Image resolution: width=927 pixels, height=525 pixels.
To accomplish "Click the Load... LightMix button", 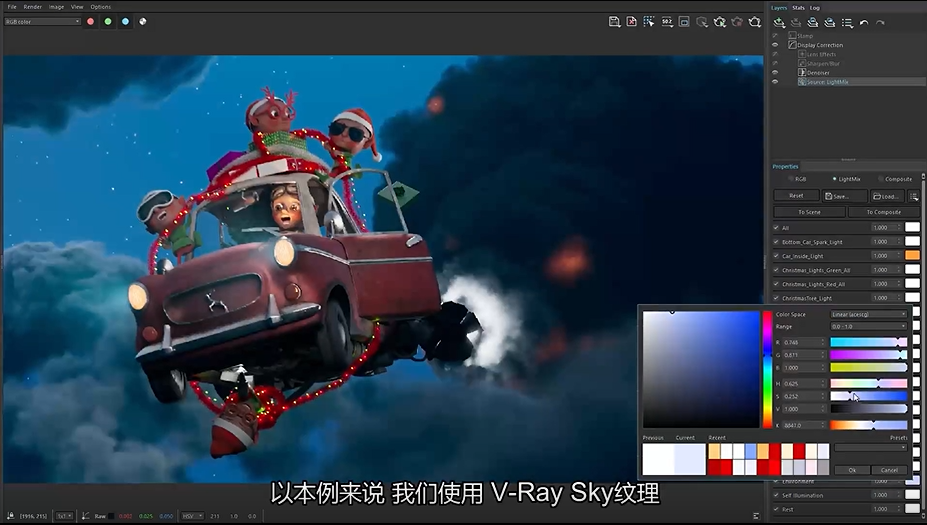I will click(x=885, y=196).
